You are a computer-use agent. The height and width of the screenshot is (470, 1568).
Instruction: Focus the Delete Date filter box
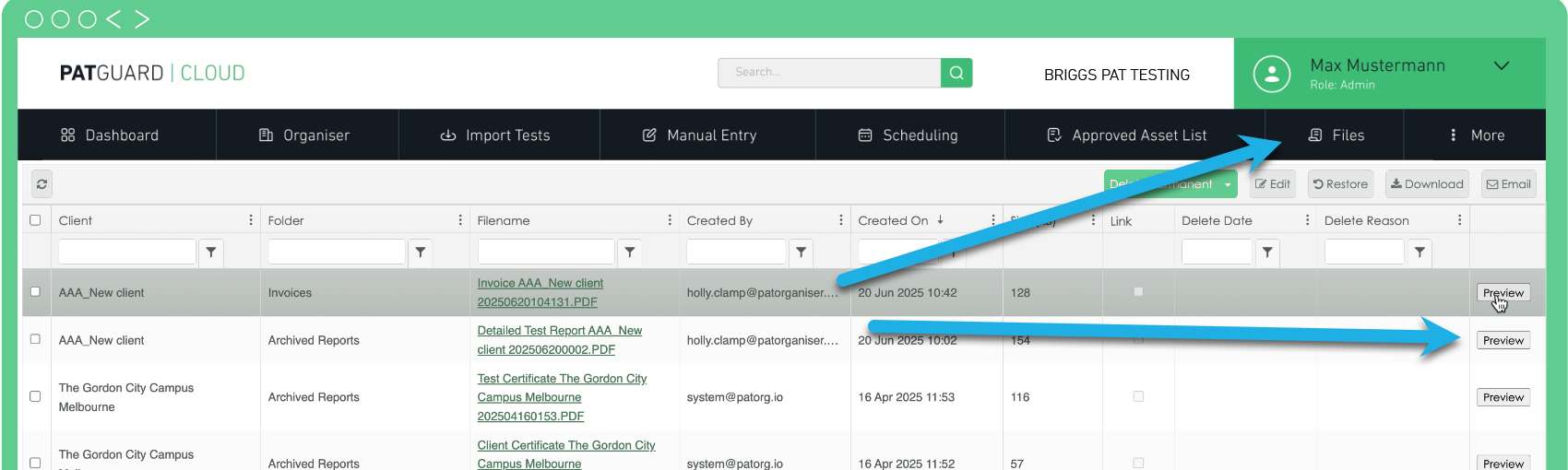(1218, 252)
